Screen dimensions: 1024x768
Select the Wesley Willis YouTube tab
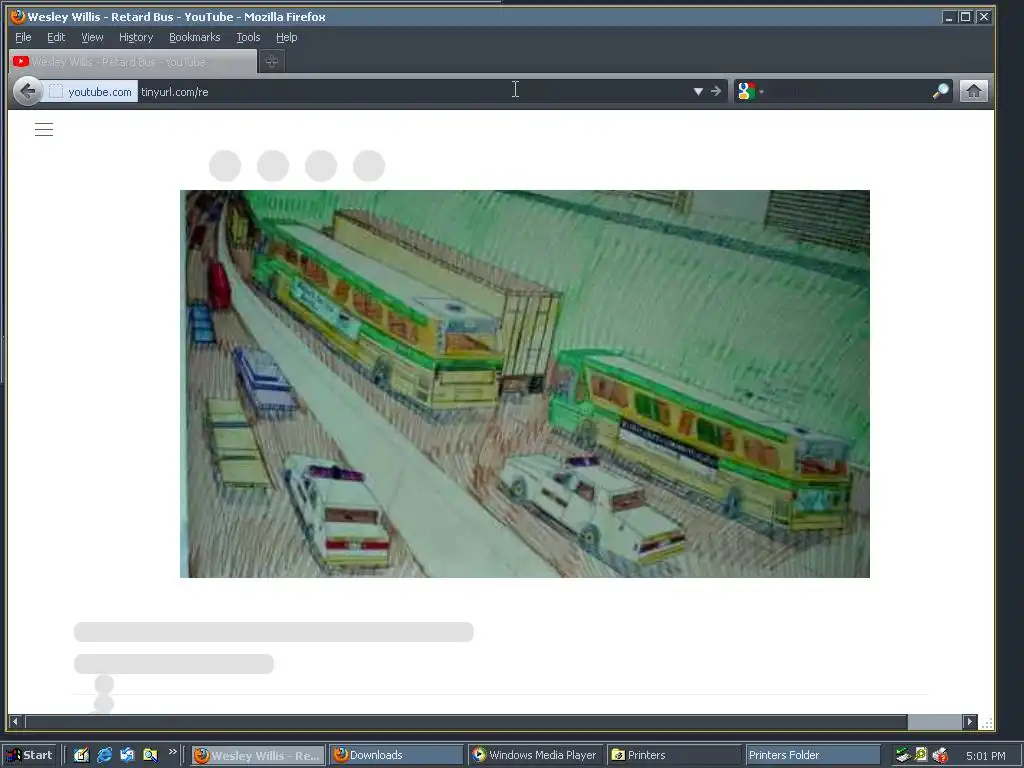(x=133, y=61)
